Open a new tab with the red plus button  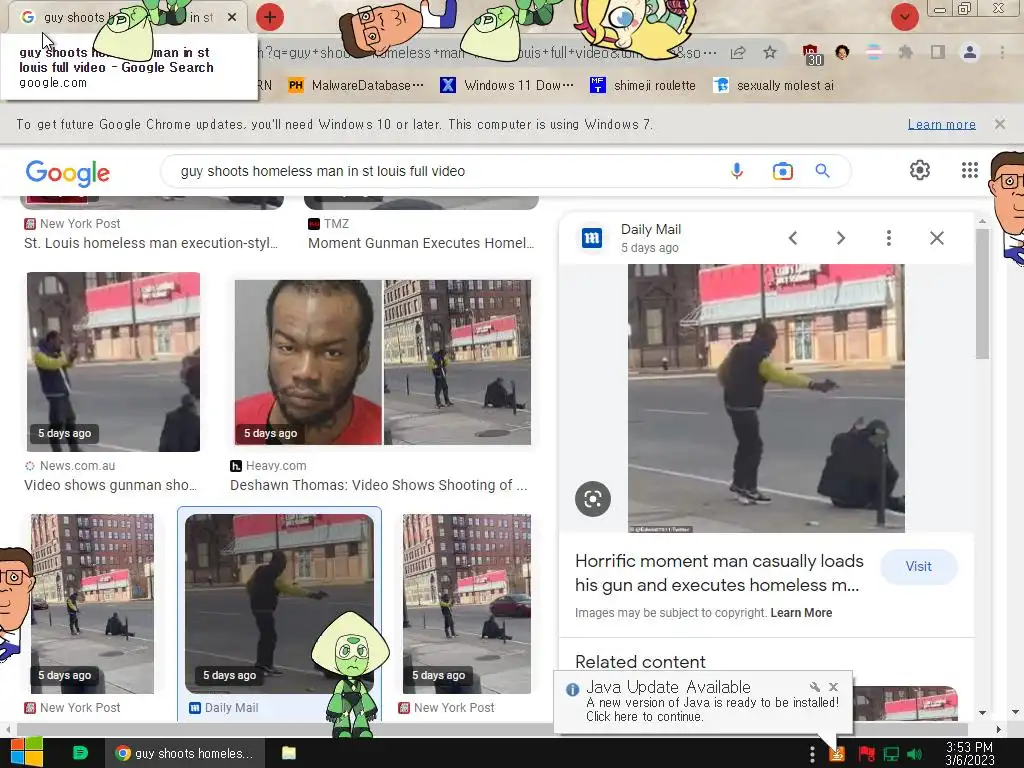[x=270, y=17]
